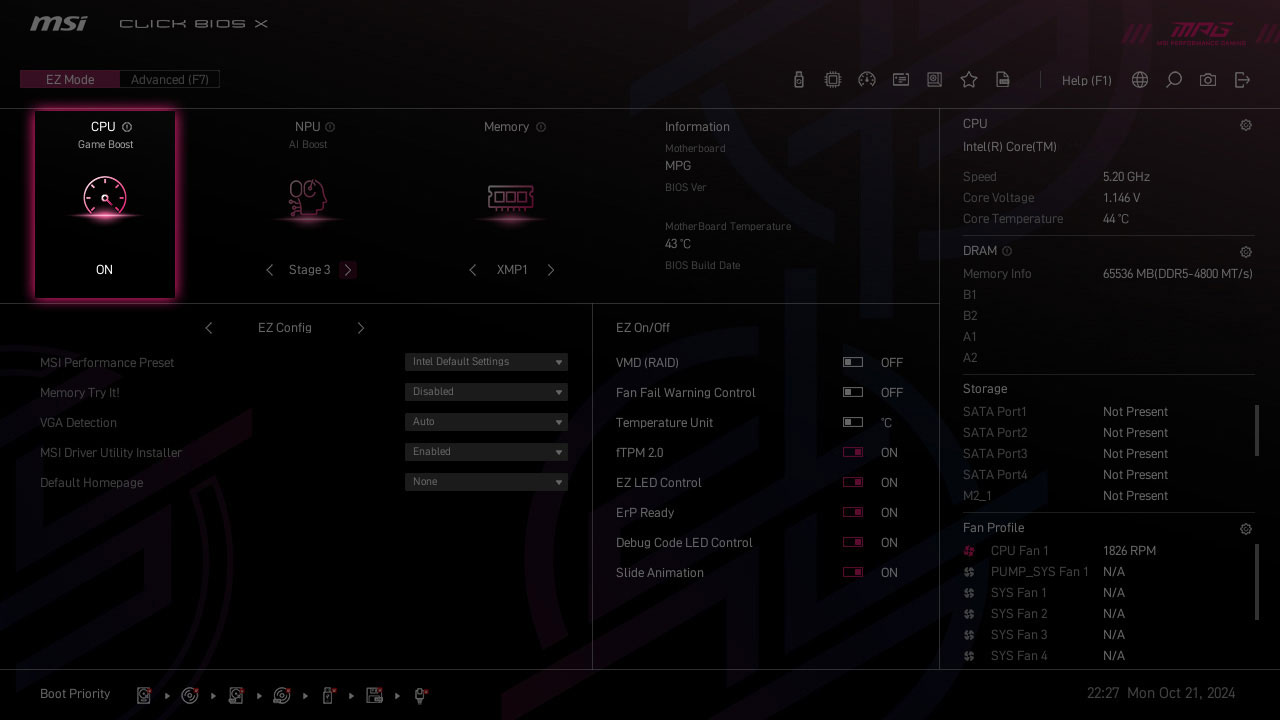Image resolution: width=1280 pixels, height=720 pixels.
Task: Click right arrow next to NPU Stage 3
Action: point(348,270)
